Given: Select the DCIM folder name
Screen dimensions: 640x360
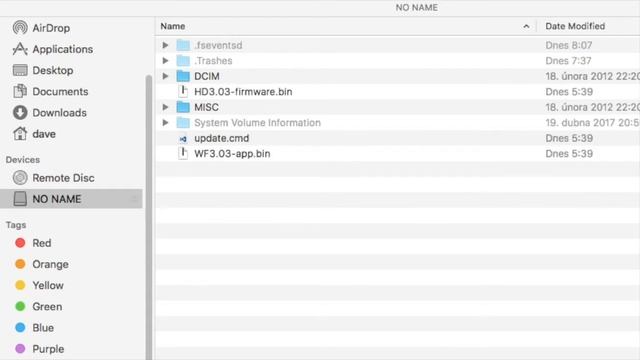Looking at the screenshot, I should 207,76.
